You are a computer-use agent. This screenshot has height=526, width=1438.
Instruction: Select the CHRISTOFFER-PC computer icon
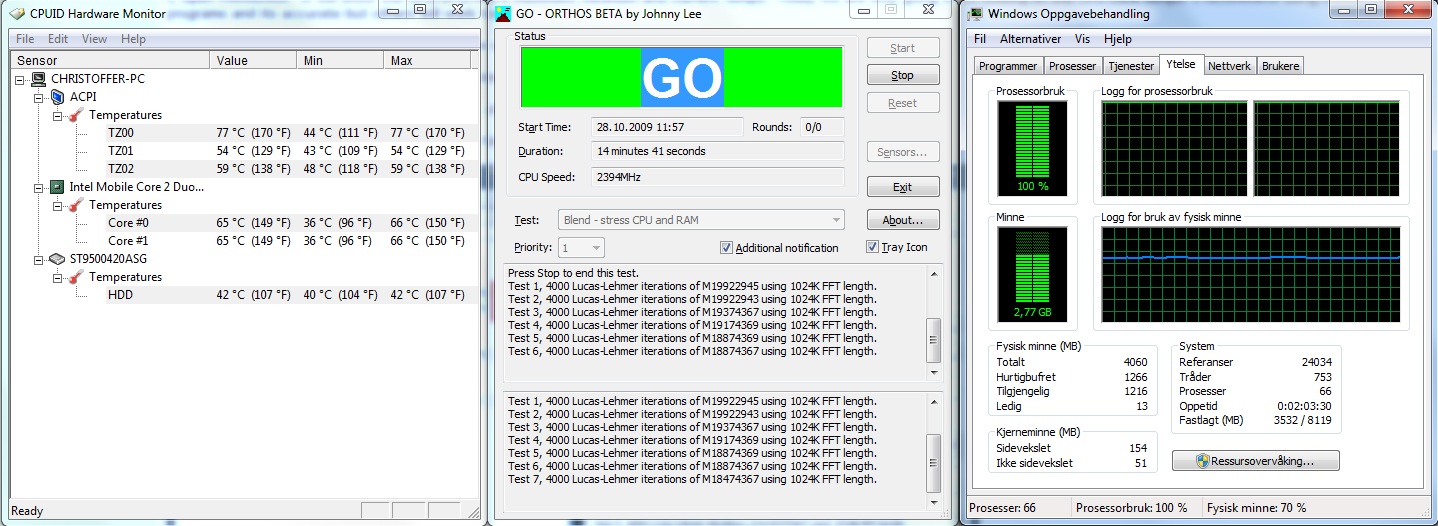tap(39, 79)
